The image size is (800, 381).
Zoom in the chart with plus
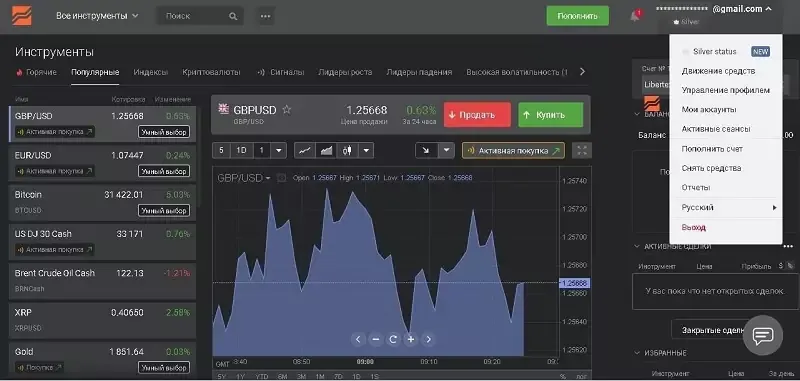click(x=410, y=339)
